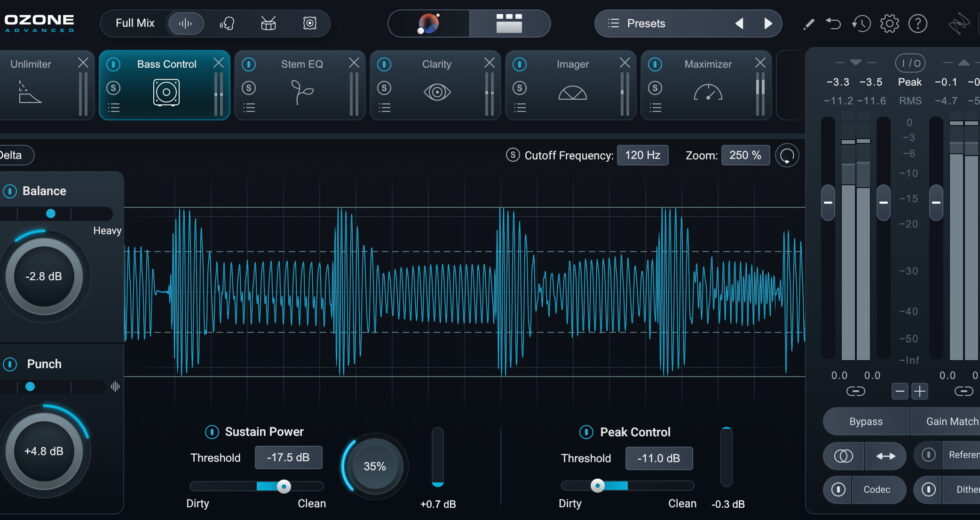980x520 pixels.
Task: Open Imager module presets list
Action: pos(520,108)
